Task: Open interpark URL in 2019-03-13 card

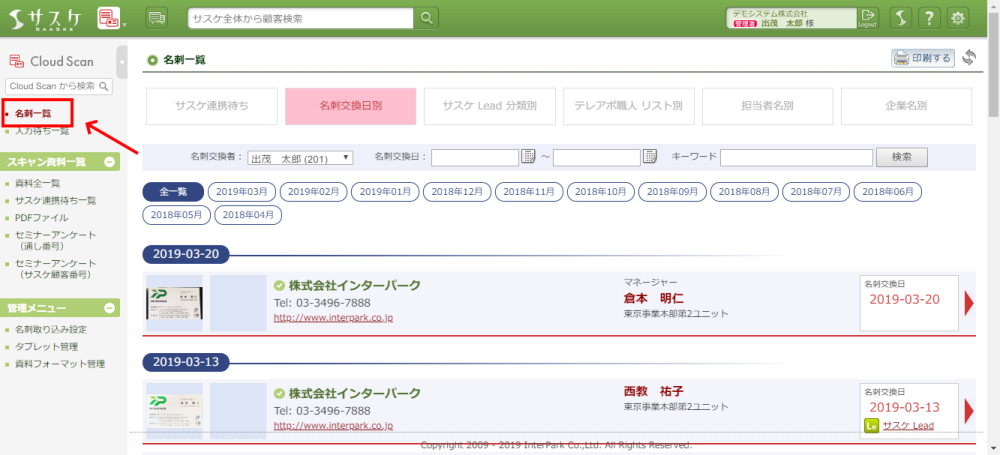Action: click(334, 425)
